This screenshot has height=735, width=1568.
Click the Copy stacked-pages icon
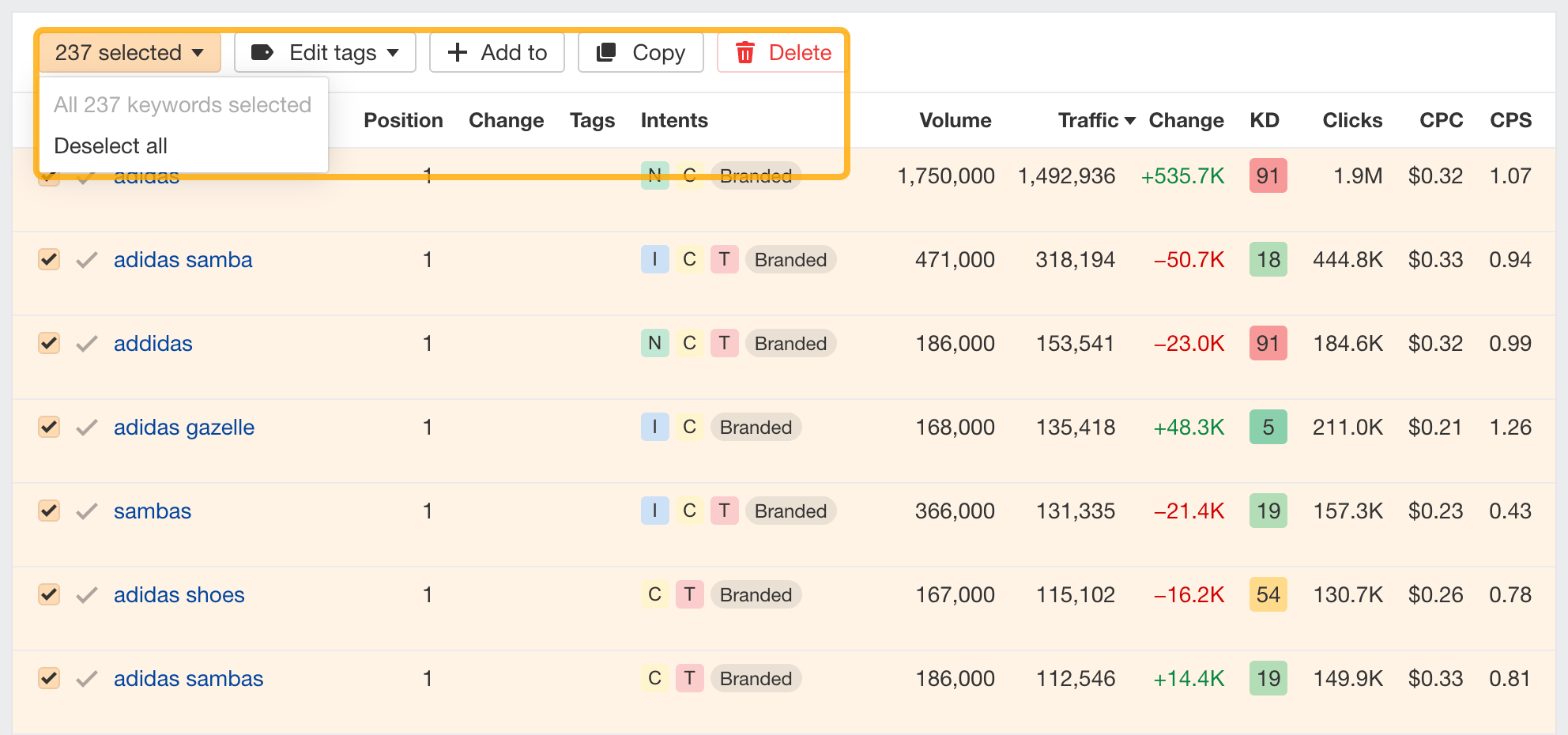[x=606, y=53]
